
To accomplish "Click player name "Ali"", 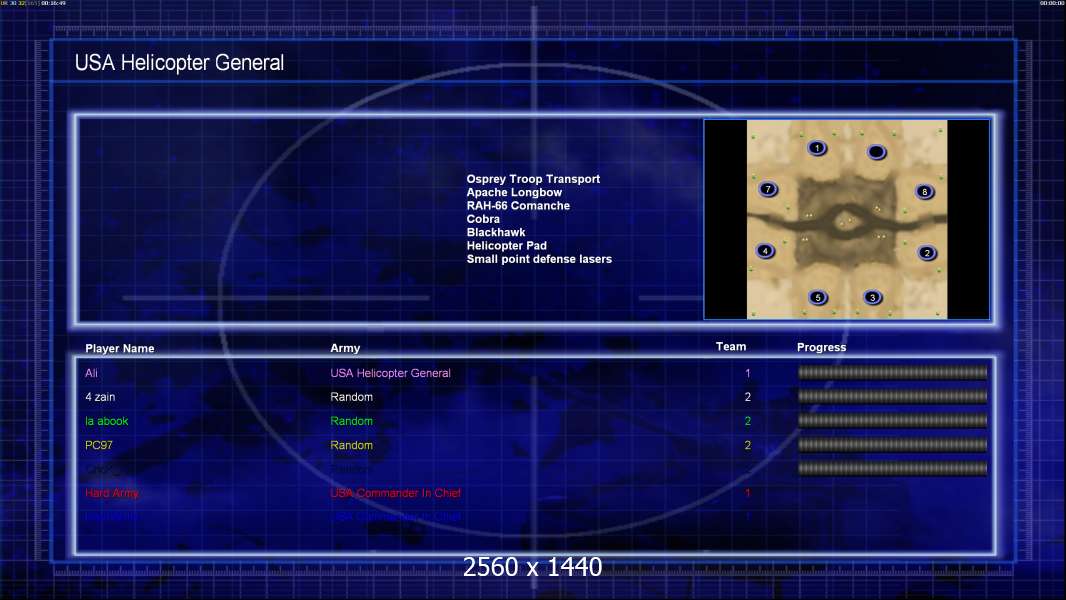I will click(x=91, y=373).
